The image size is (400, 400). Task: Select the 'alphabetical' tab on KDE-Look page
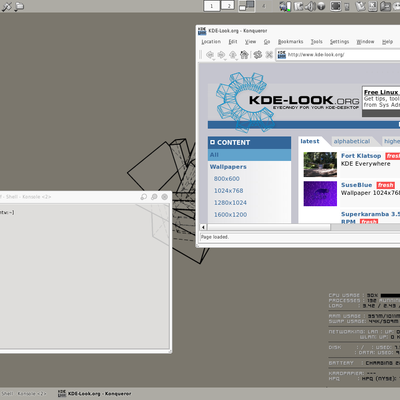pos(352,141)
